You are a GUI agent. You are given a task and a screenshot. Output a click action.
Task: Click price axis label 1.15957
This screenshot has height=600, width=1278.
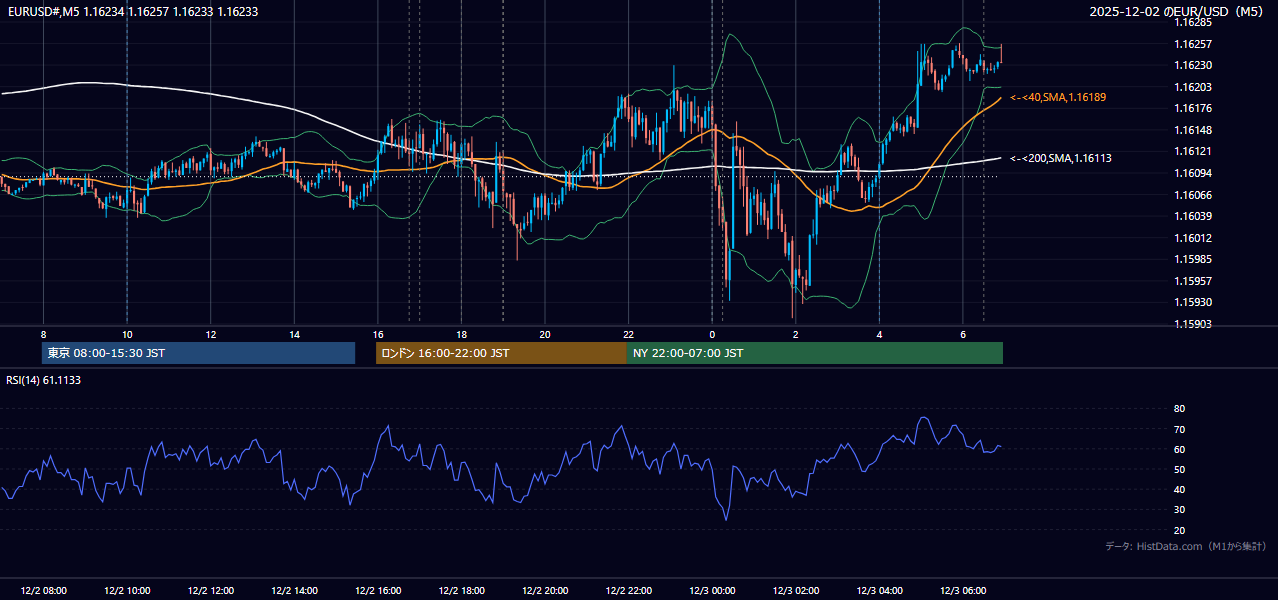[x=1193, y=281]
